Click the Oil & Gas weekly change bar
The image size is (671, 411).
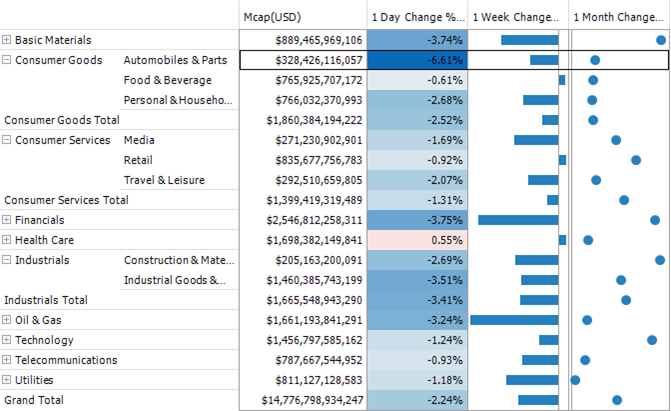[514, 320]
